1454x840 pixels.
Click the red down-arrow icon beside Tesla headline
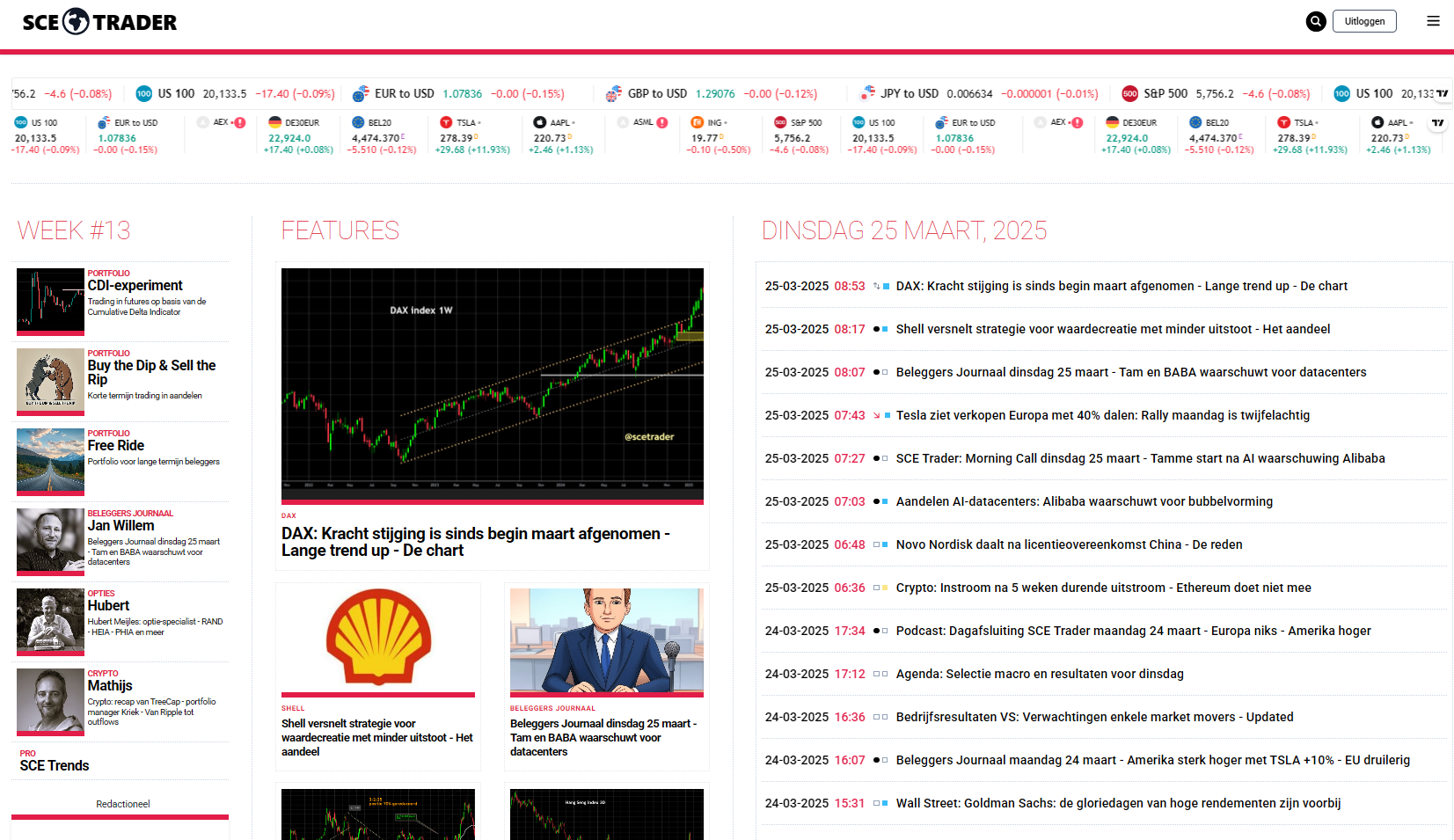[877, 415]
